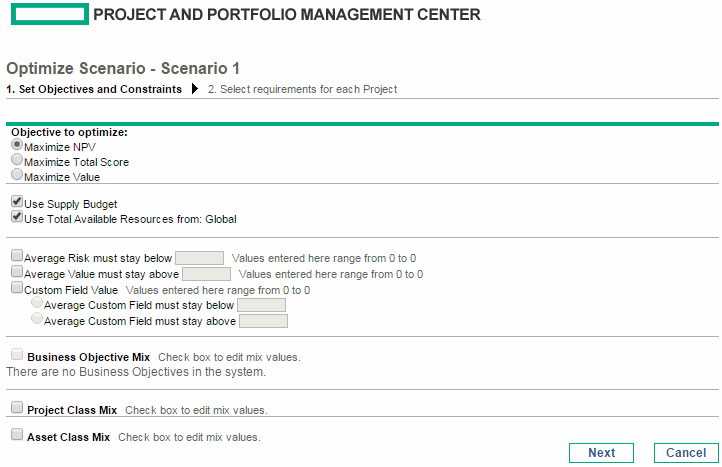Uncheck Use Supply Budget checkbox
This screenshot has height=467, width=722.
tap(17, 202)
